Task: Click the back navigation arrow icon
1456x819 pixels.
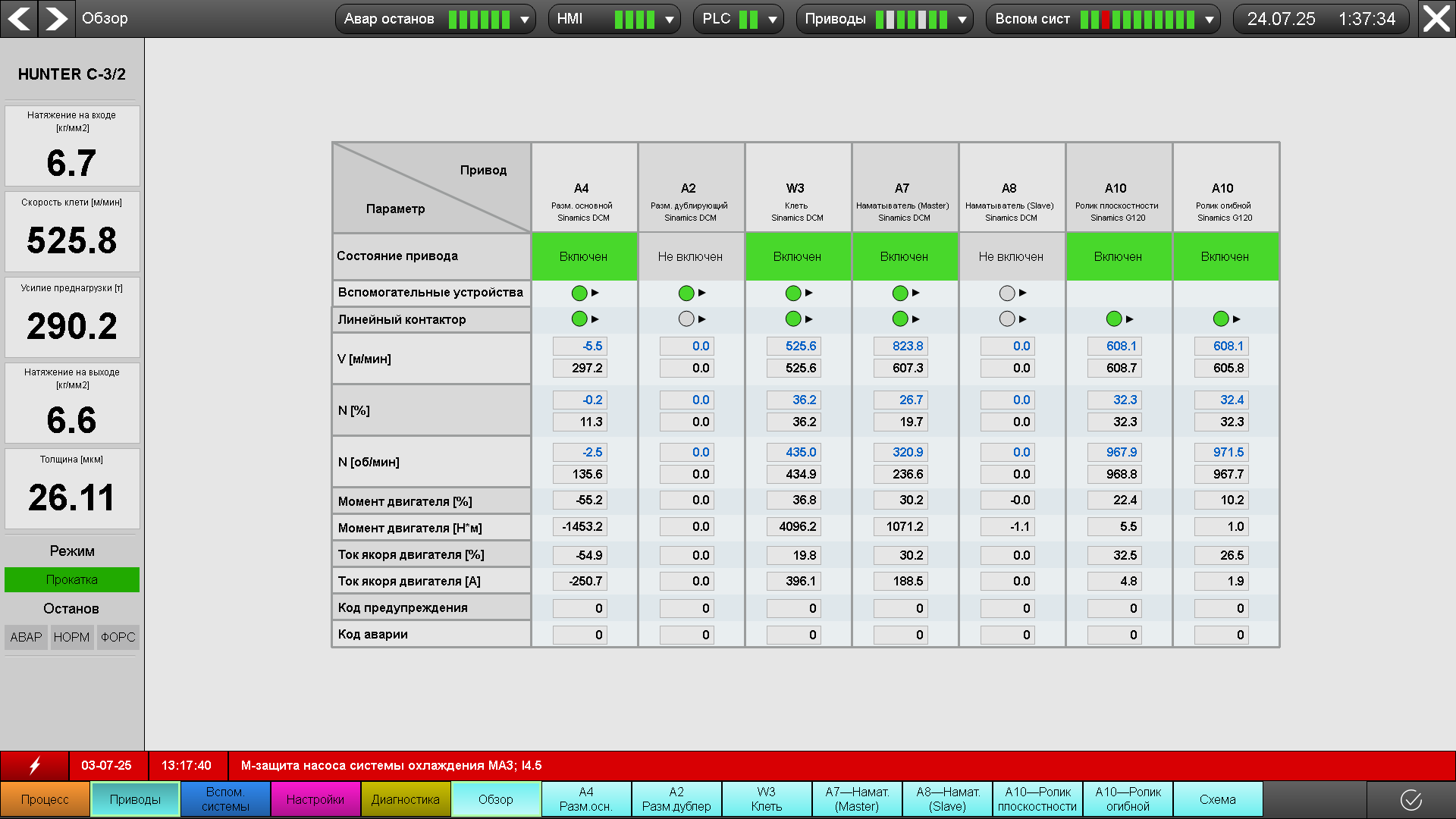Action: 19,18
